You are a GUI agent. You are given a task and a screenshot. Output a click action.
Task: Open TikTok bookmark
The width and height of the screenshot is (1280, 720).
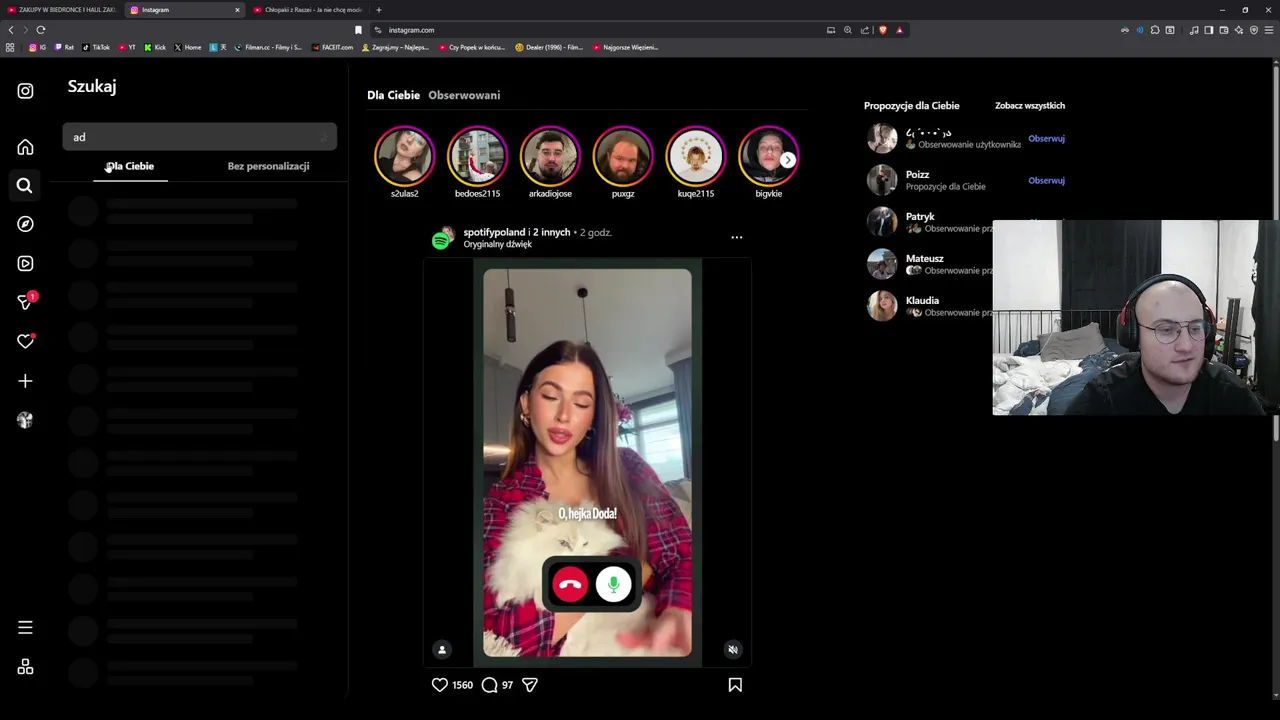coord(97,47)
